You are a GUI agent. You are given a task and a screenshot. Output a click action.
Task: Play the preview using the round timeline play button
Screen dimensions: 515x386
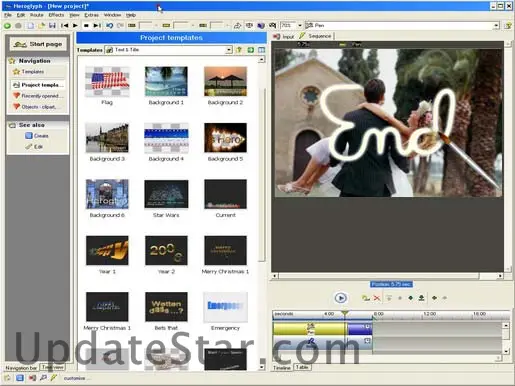click(340, 298)
